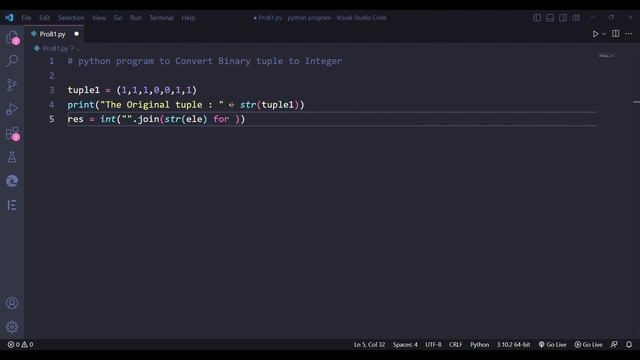640x360 pixels.
Task: Click the minimap code preview
Action: click(x=607, y=56)
